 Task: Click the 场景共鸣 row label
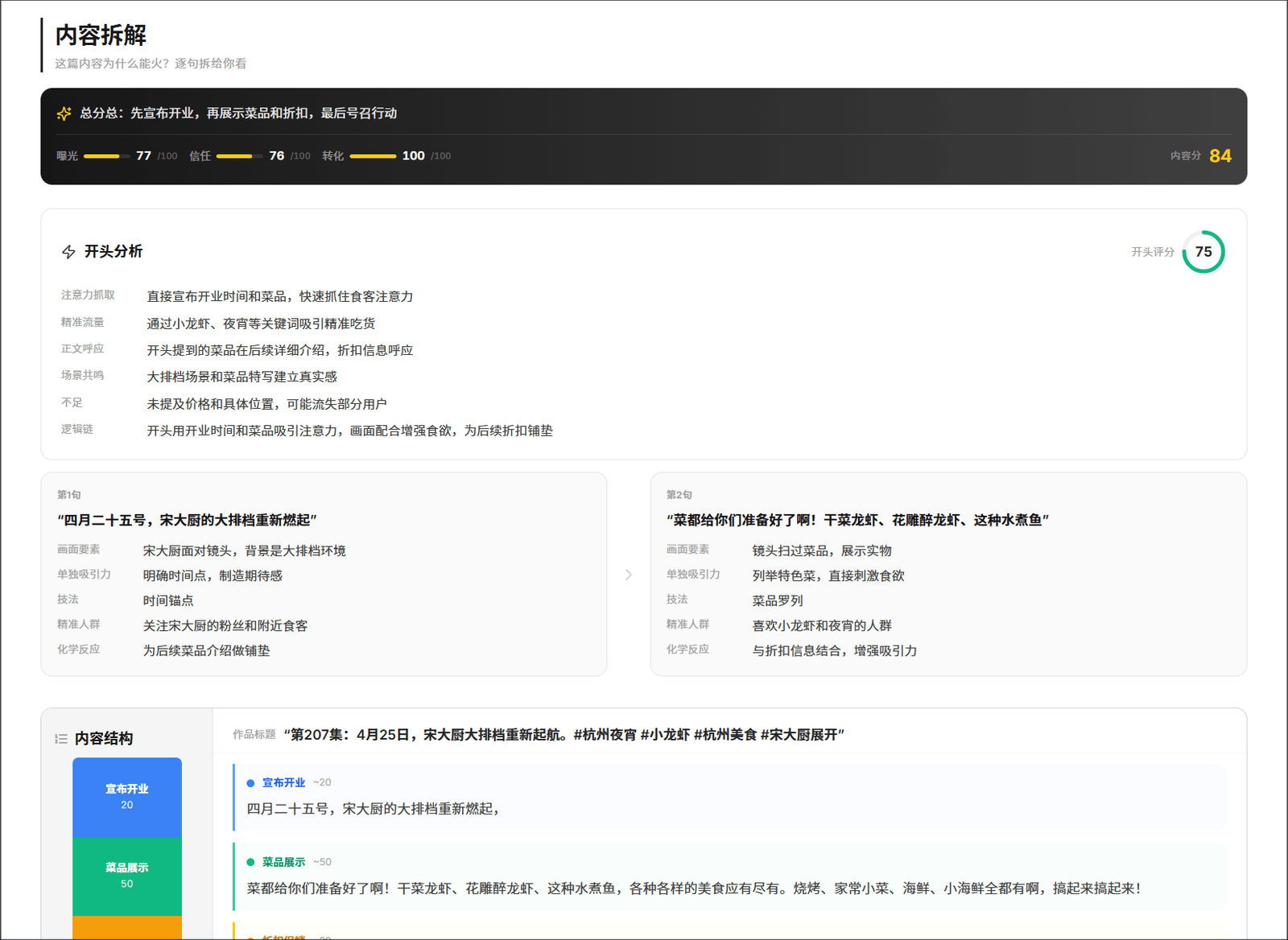(x=82, y=375)
